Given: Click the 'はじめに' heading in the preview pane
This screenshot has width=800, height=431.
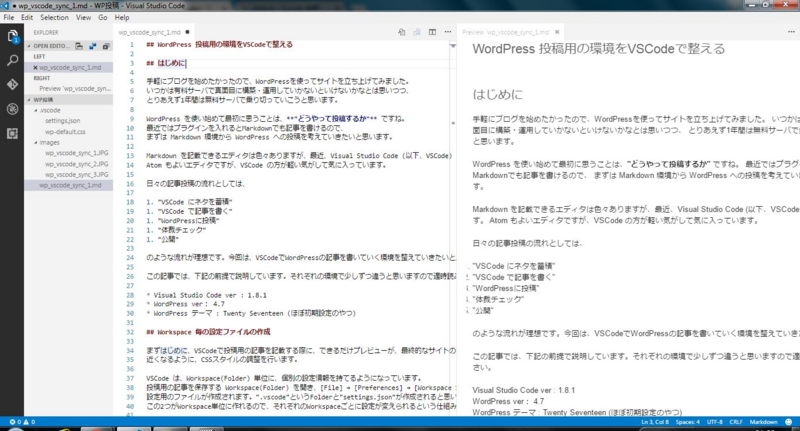Looking at the screenshot, I should coord(497,94).
